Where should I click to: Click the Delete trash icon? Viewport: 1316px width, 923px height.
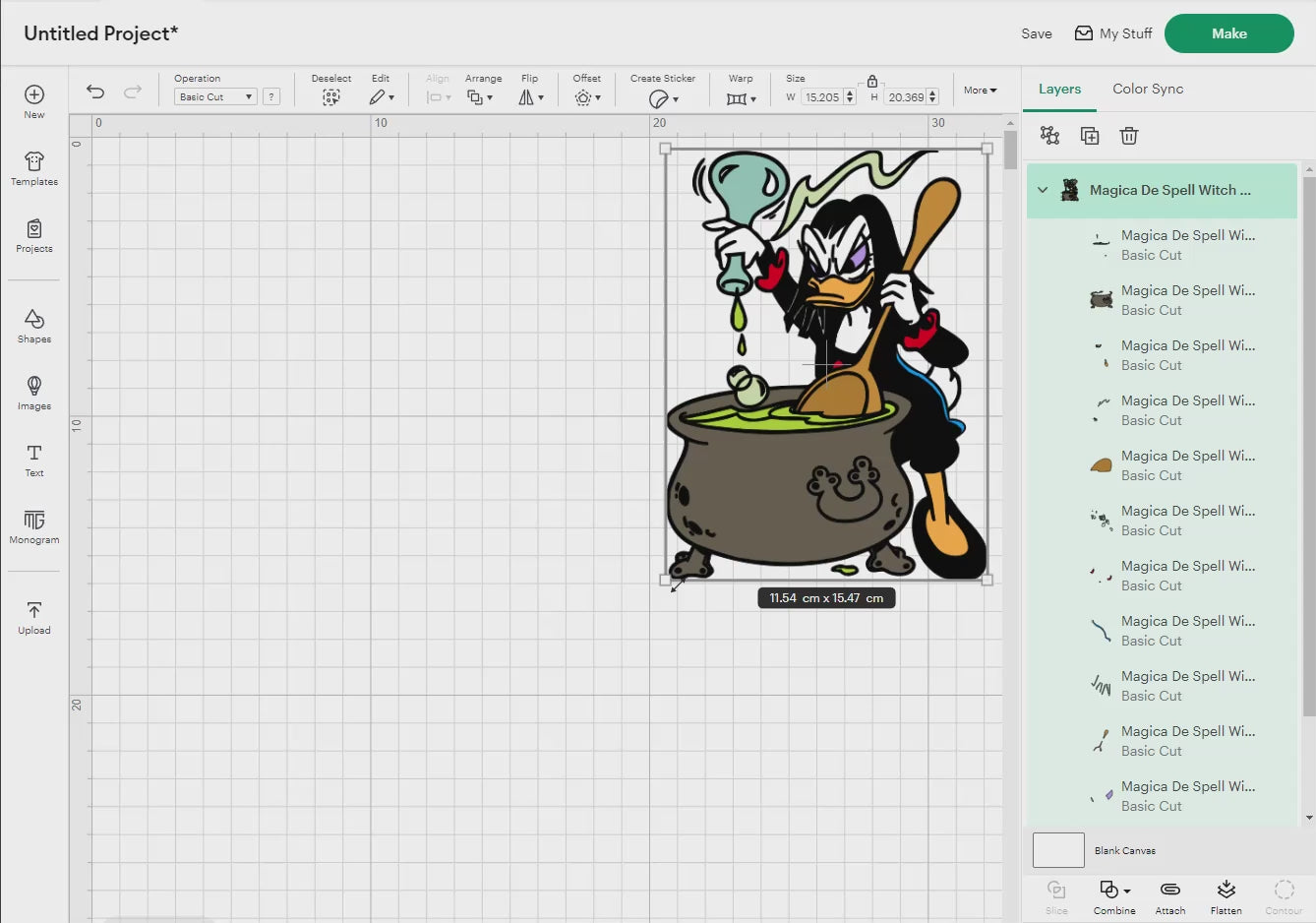(x=1129, y=136)
